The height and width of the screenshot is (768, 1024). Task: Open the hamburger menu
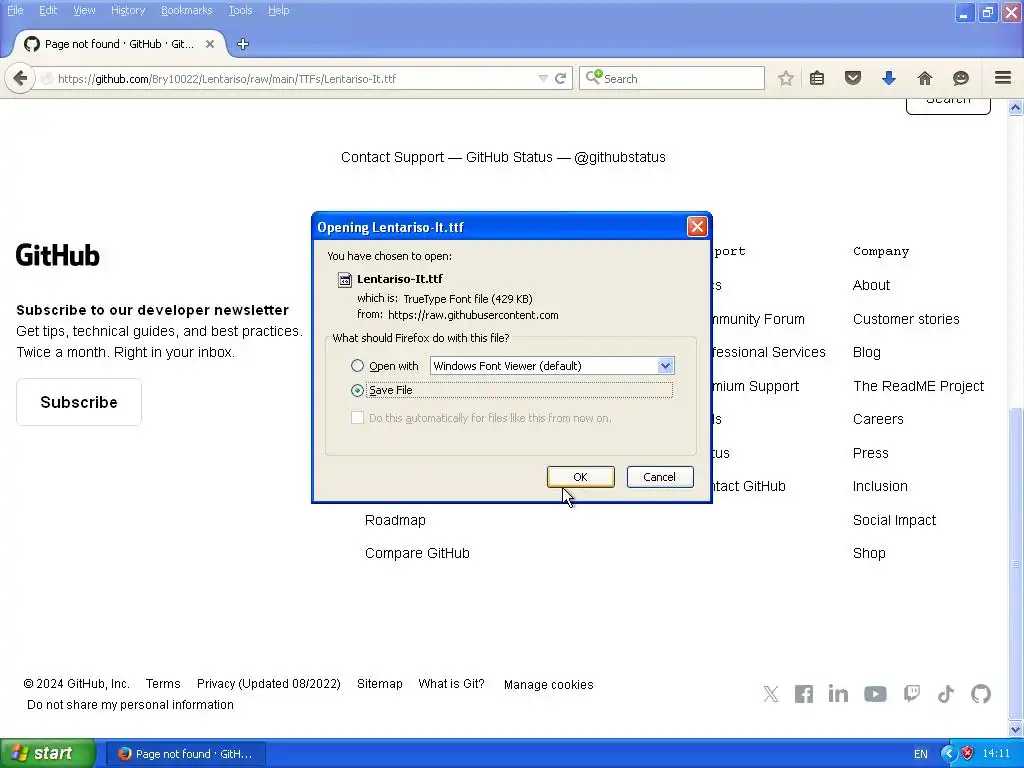[x=1003, y=78]
